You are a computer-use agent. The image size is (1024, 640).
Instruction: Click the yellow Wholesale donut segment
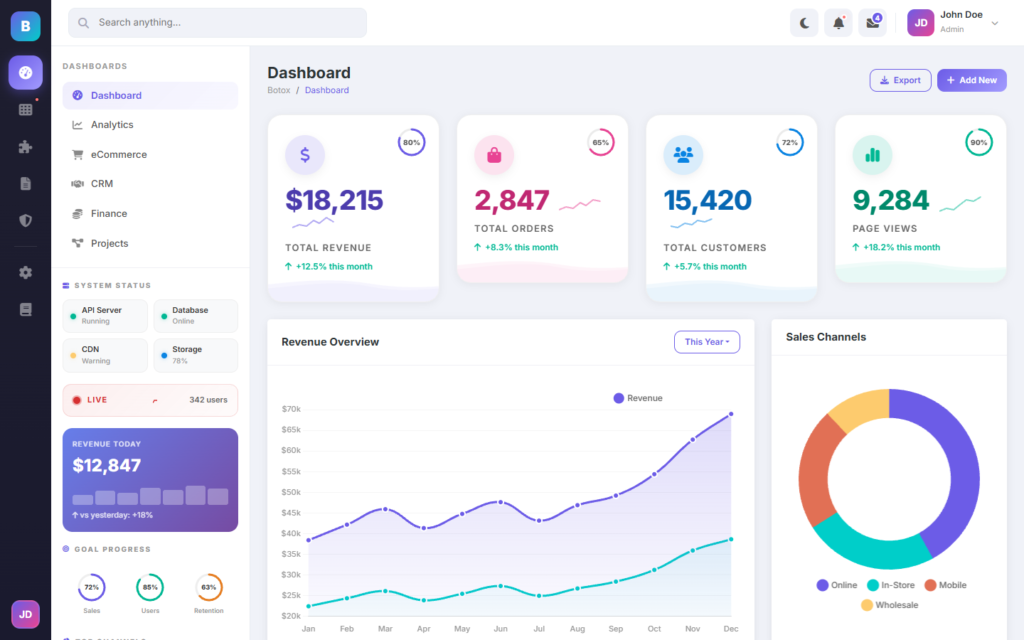[863, 407]
